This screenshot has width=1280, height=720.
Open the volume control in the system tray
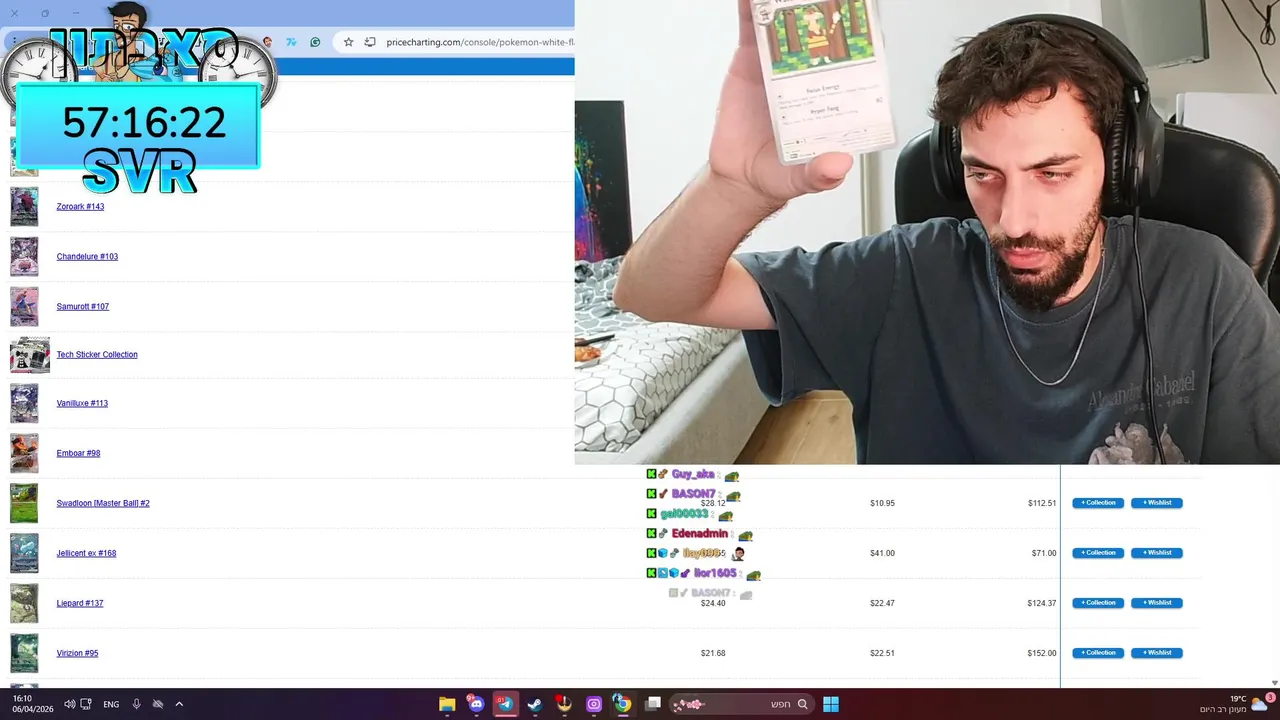[x=70, y=704]
